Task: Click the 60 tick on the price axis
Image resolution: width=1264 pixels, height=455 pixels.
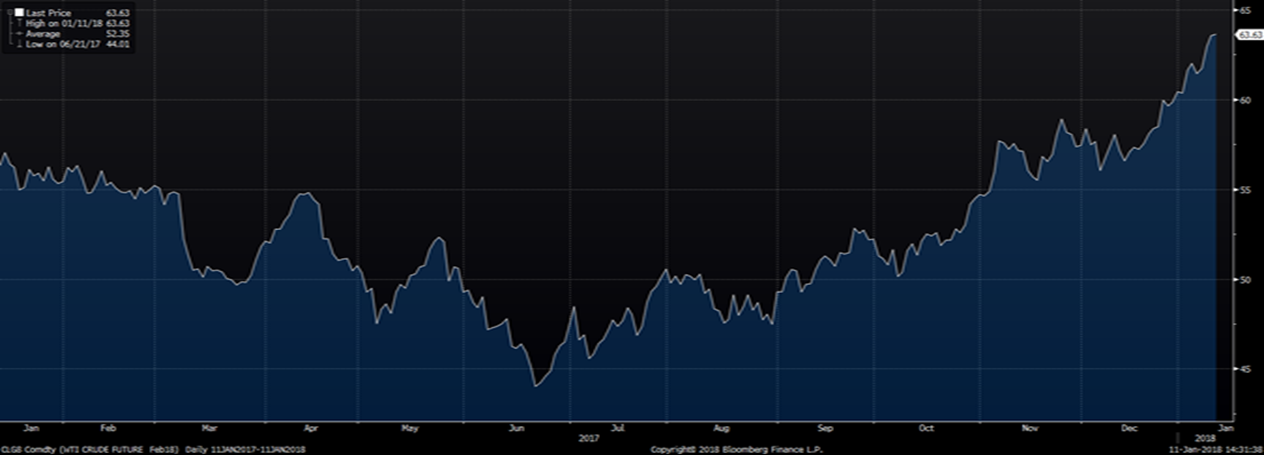Action: 1244,100
